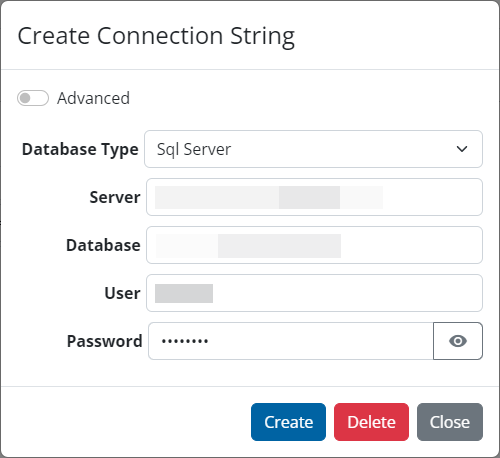Select the Sql Server text in dropdown

click(x=194, y=149)
